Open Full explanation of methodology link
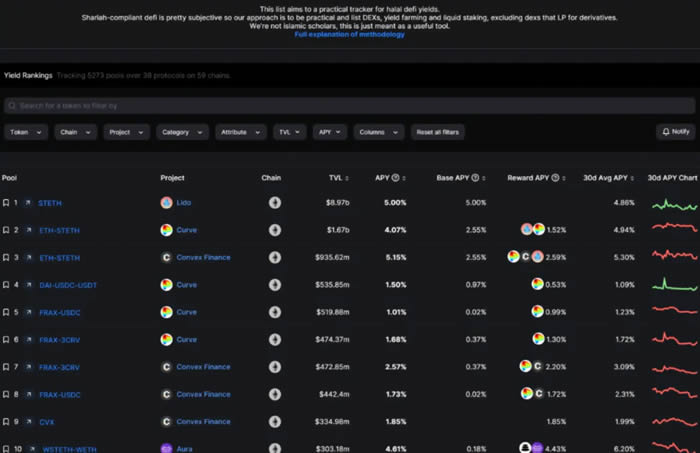 click(349, 34)
